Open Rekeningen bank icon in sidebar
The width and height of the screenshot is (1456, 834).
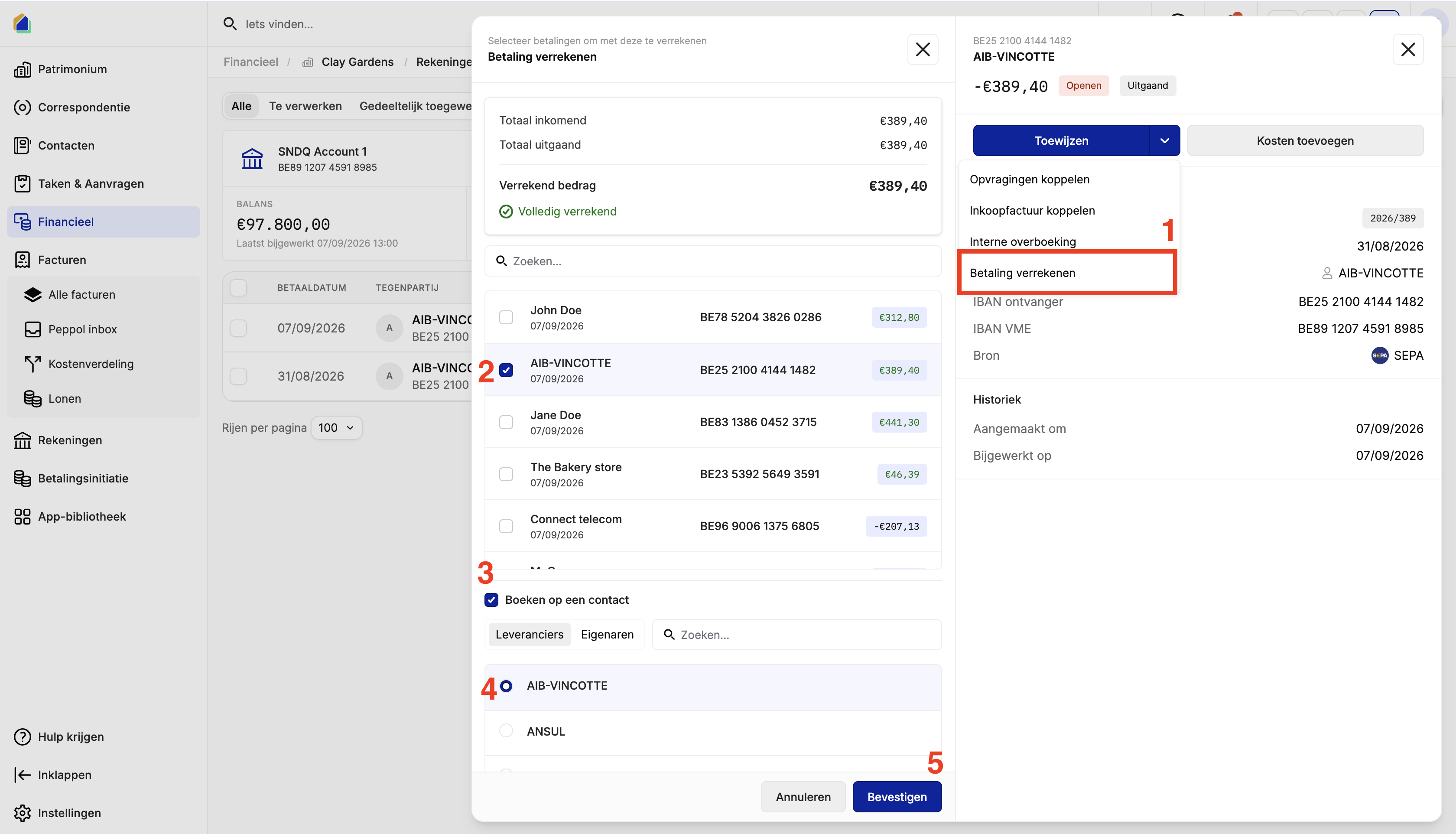click(x=23, y=440)
